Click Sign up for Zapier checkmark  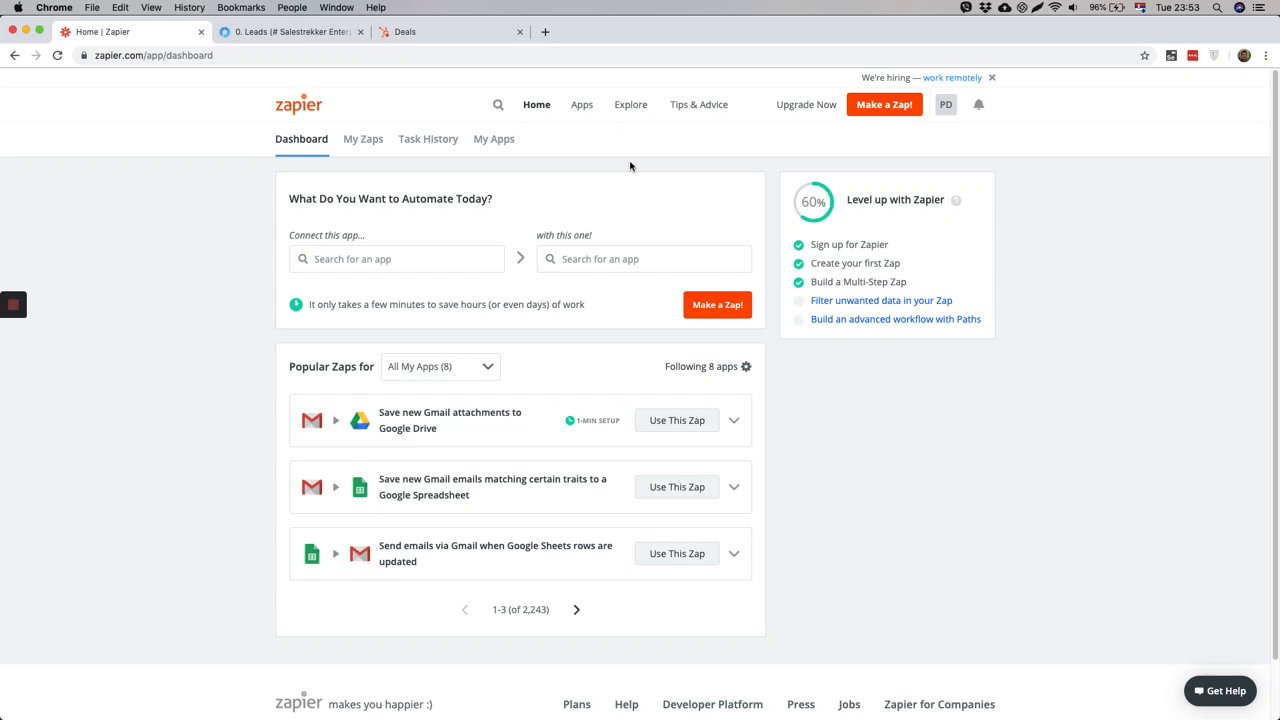click(798, 245)
